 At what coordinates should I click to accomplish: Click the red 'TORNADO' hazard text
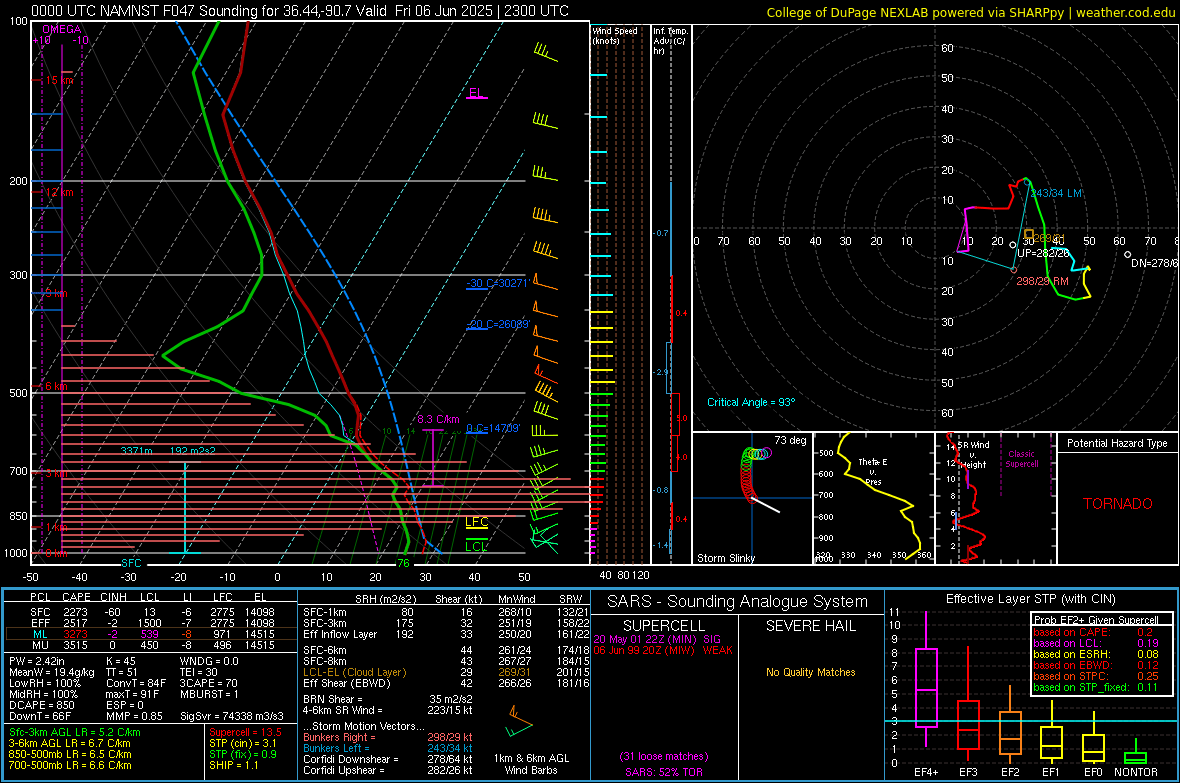[x=1118, y=504]
